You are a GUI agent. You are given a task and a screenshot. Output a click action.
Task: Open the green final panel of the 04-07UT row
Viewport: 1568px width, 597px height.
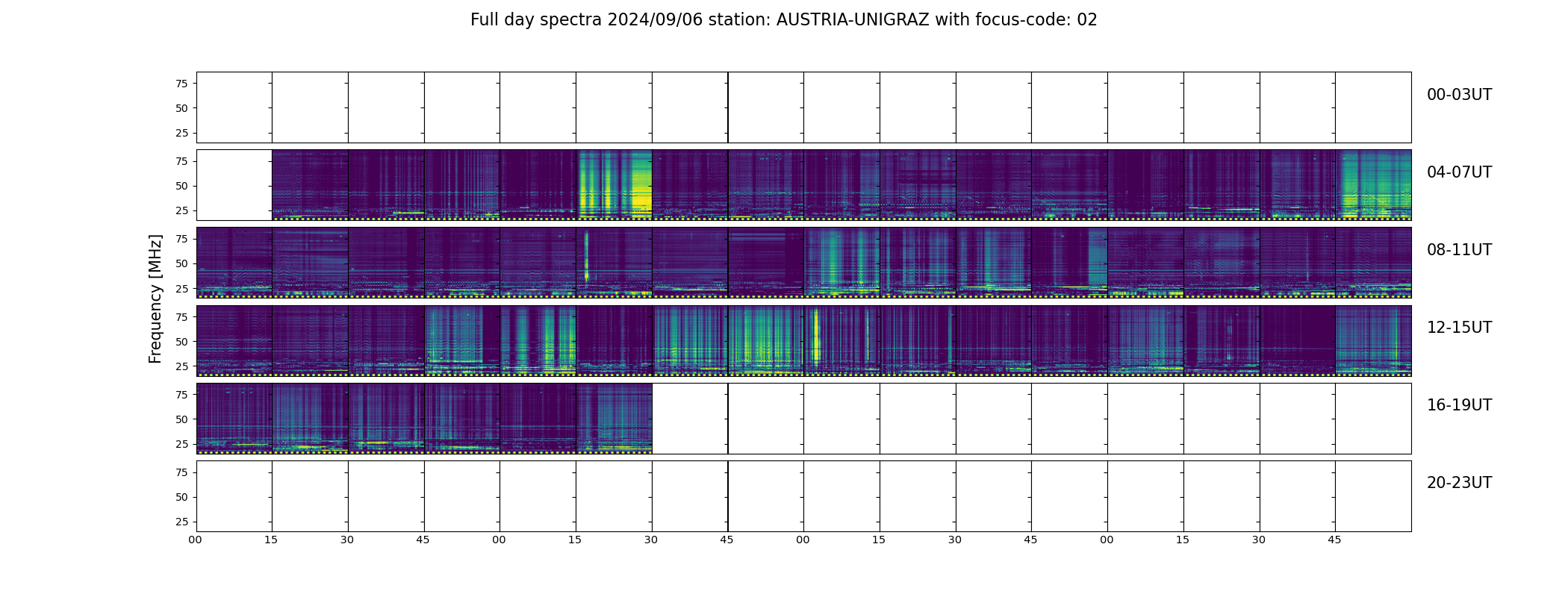(1373, 184)
